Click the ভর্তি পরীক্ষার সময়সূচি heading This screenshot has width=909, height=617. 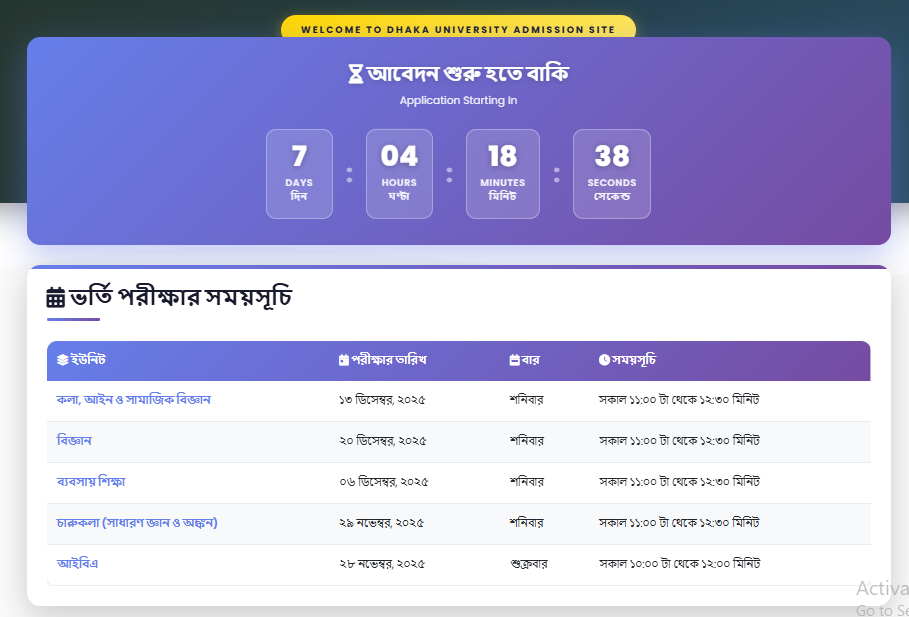pos(180,297)
